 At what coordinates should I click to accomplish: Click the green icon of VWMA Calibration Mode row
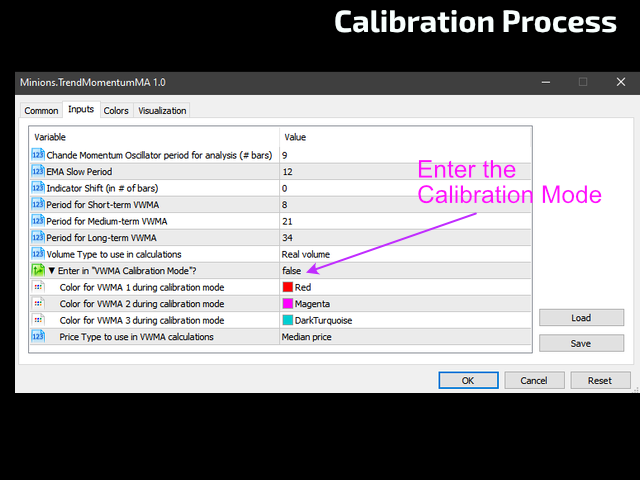pos(38,271)
